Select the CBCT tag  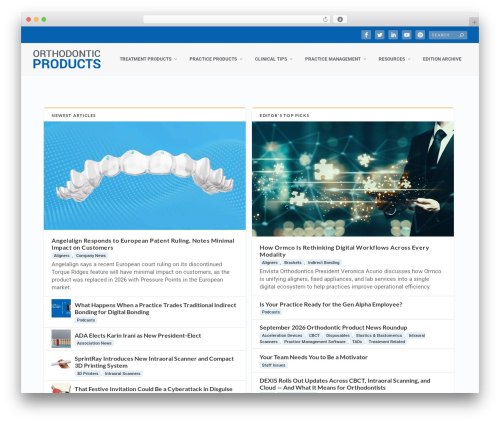tap(314, 335)
